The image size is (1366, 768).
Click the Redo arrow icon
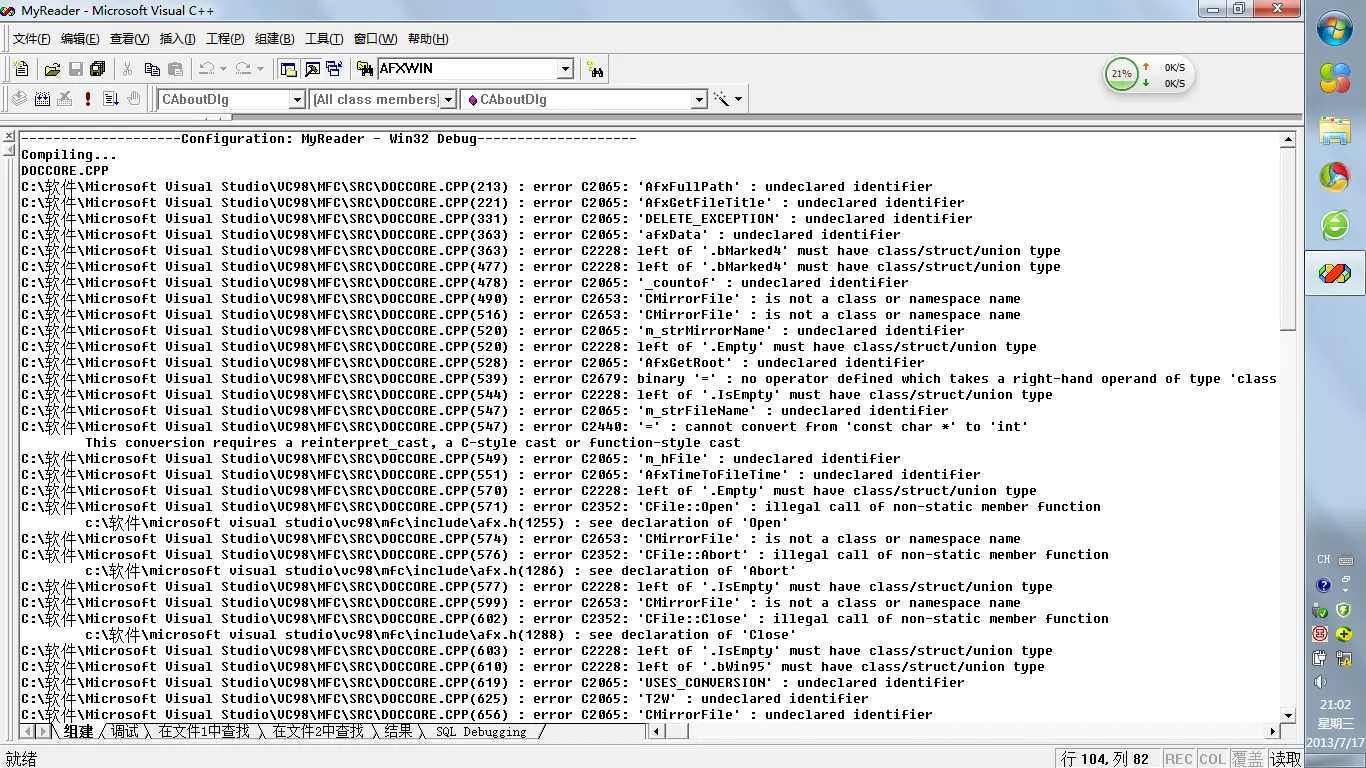click(x=243, y=69)
